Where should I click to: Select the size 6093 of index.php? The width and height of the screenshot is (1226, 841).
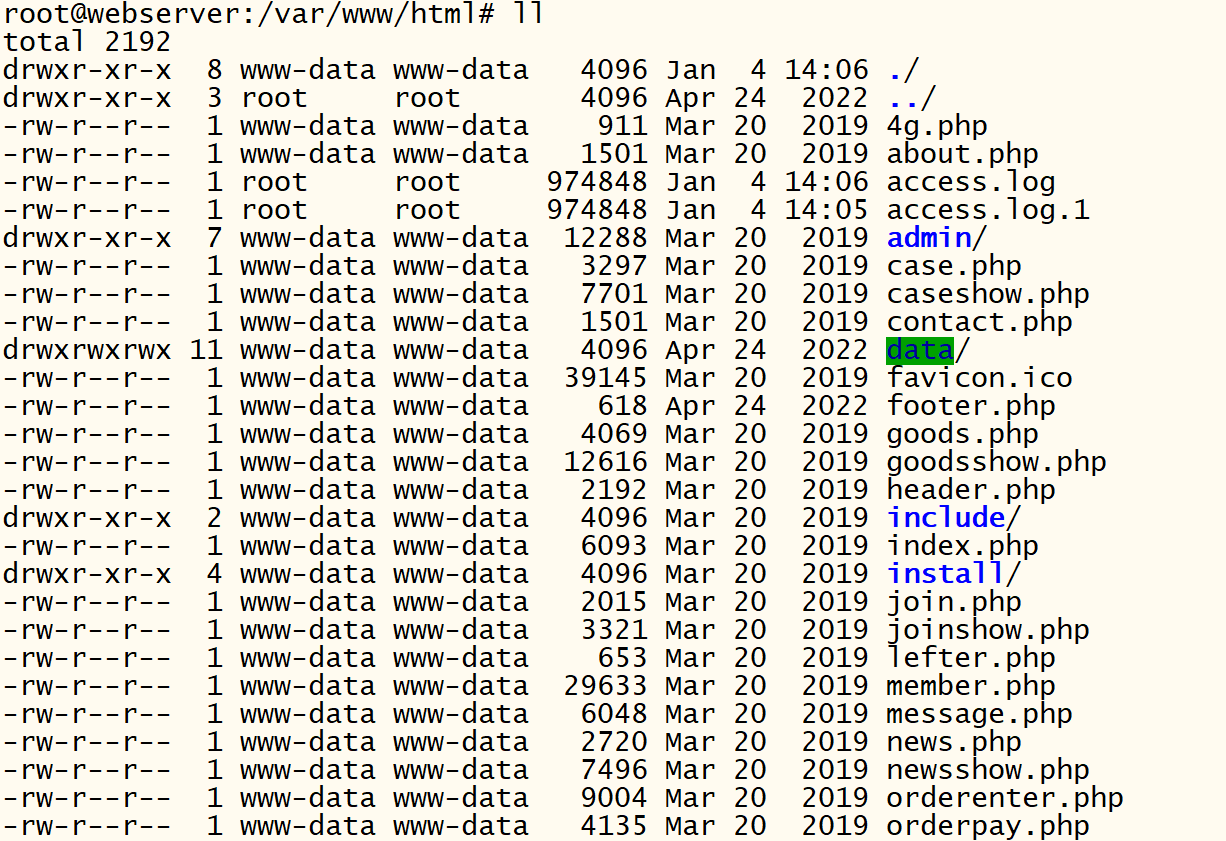(614, 546)
